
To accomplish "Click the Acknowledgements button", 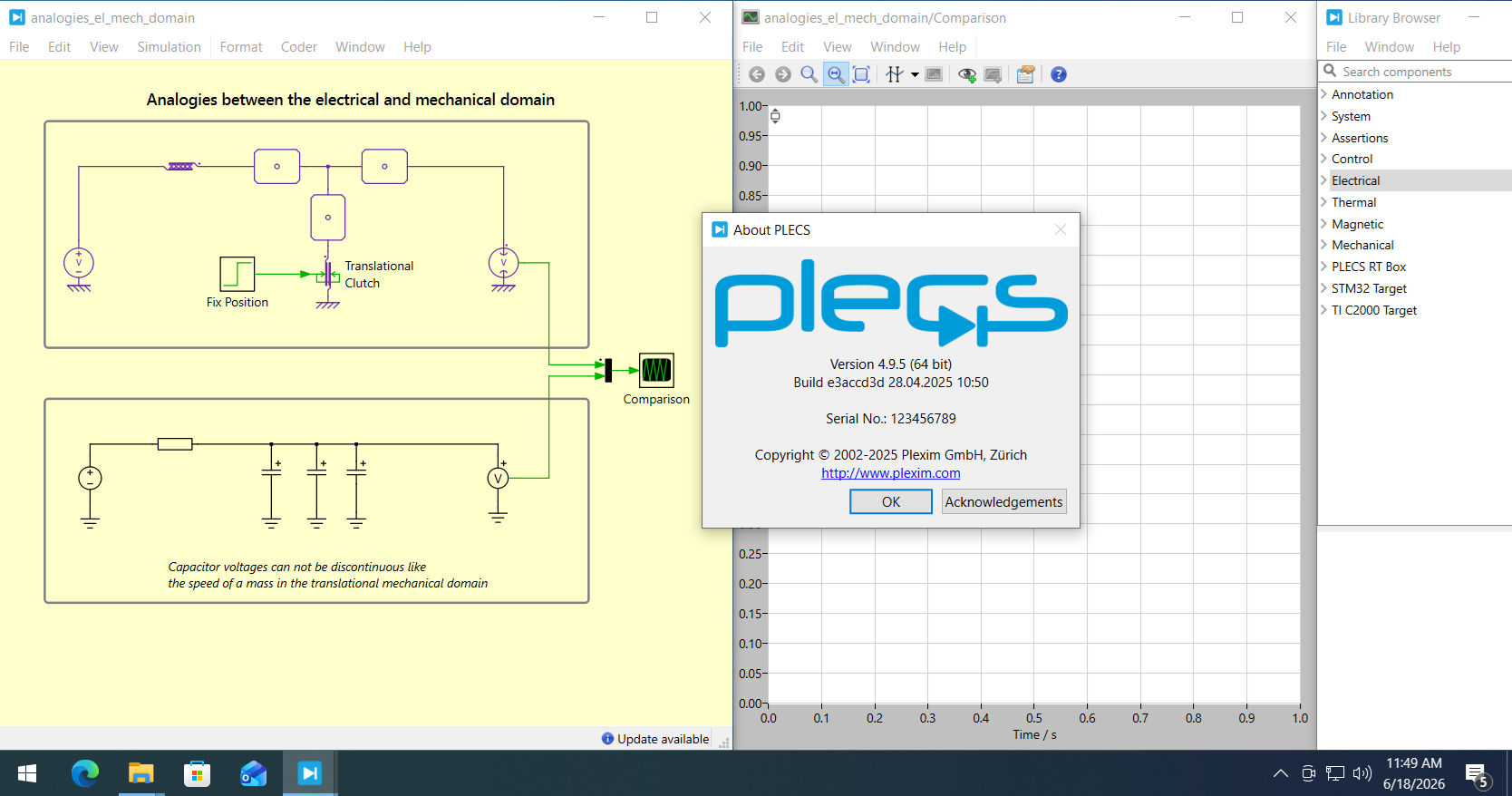I will pyautogui.click(x=1003, y=501).
